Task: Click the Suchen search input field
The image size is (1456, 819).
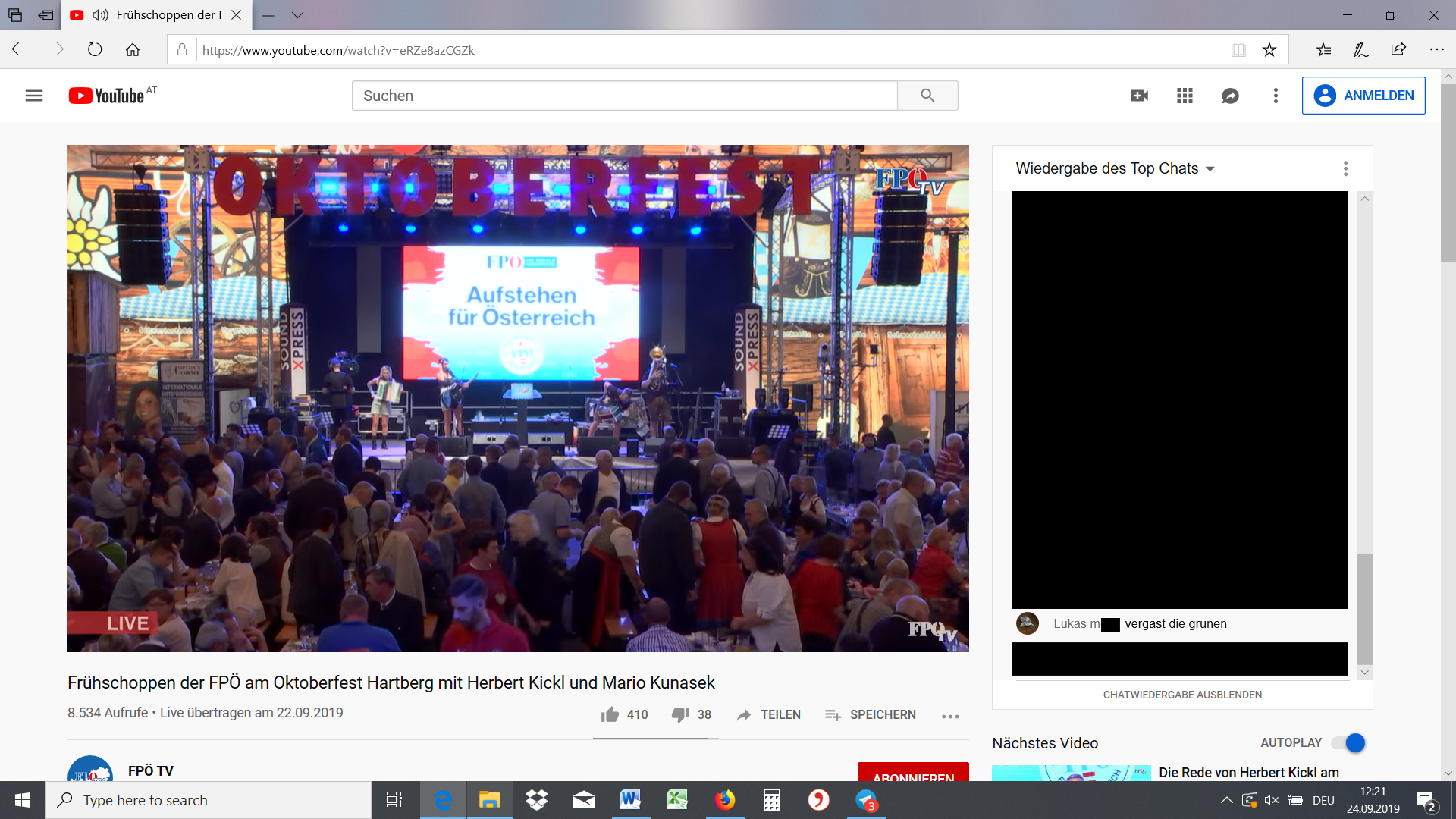Action: pyautogui.click(x=623, y=96)
